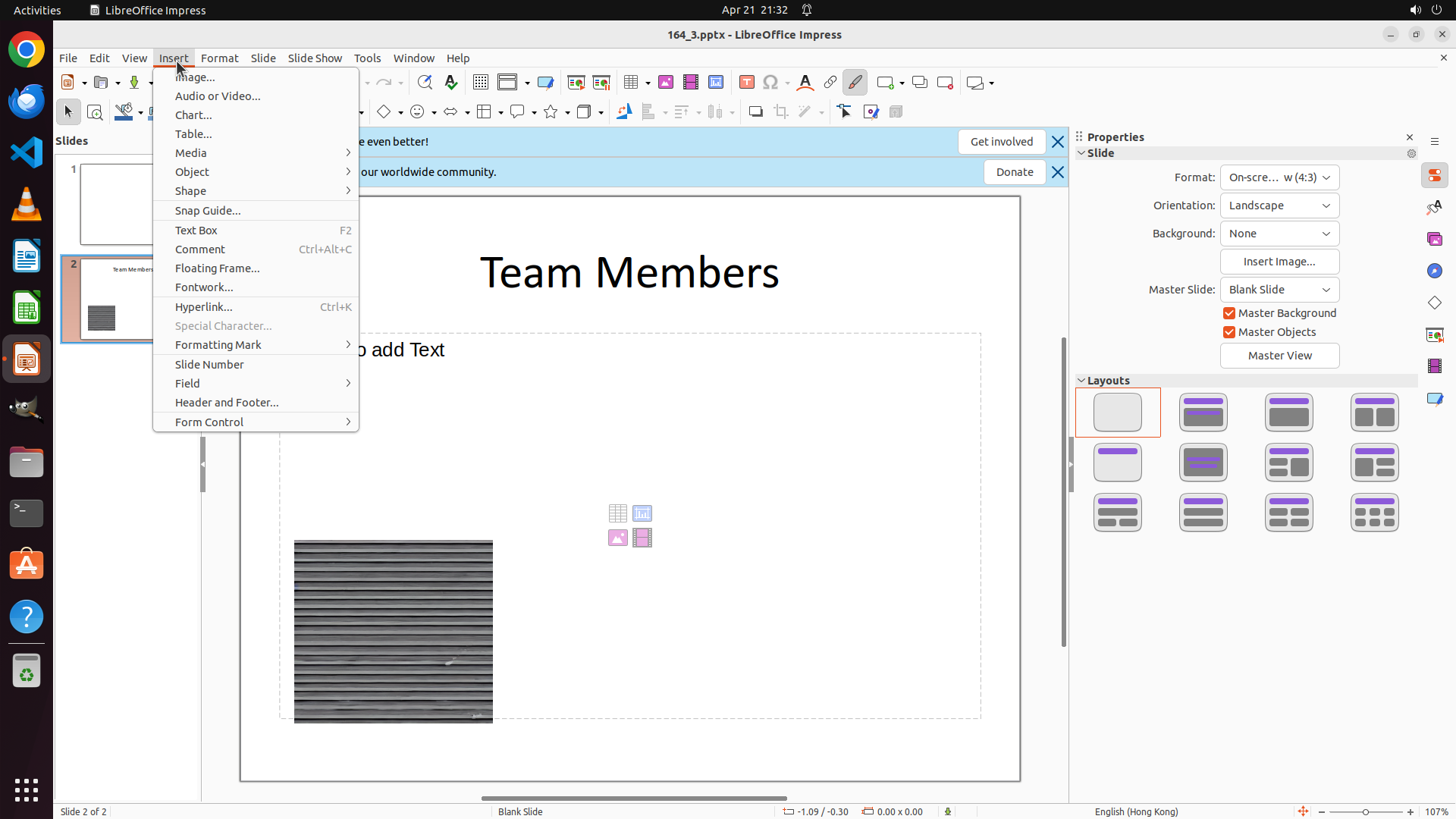Click Insert Image toolbar icon
The width and height of the screenshot is (1456, 819).
[x=666, y=83]
